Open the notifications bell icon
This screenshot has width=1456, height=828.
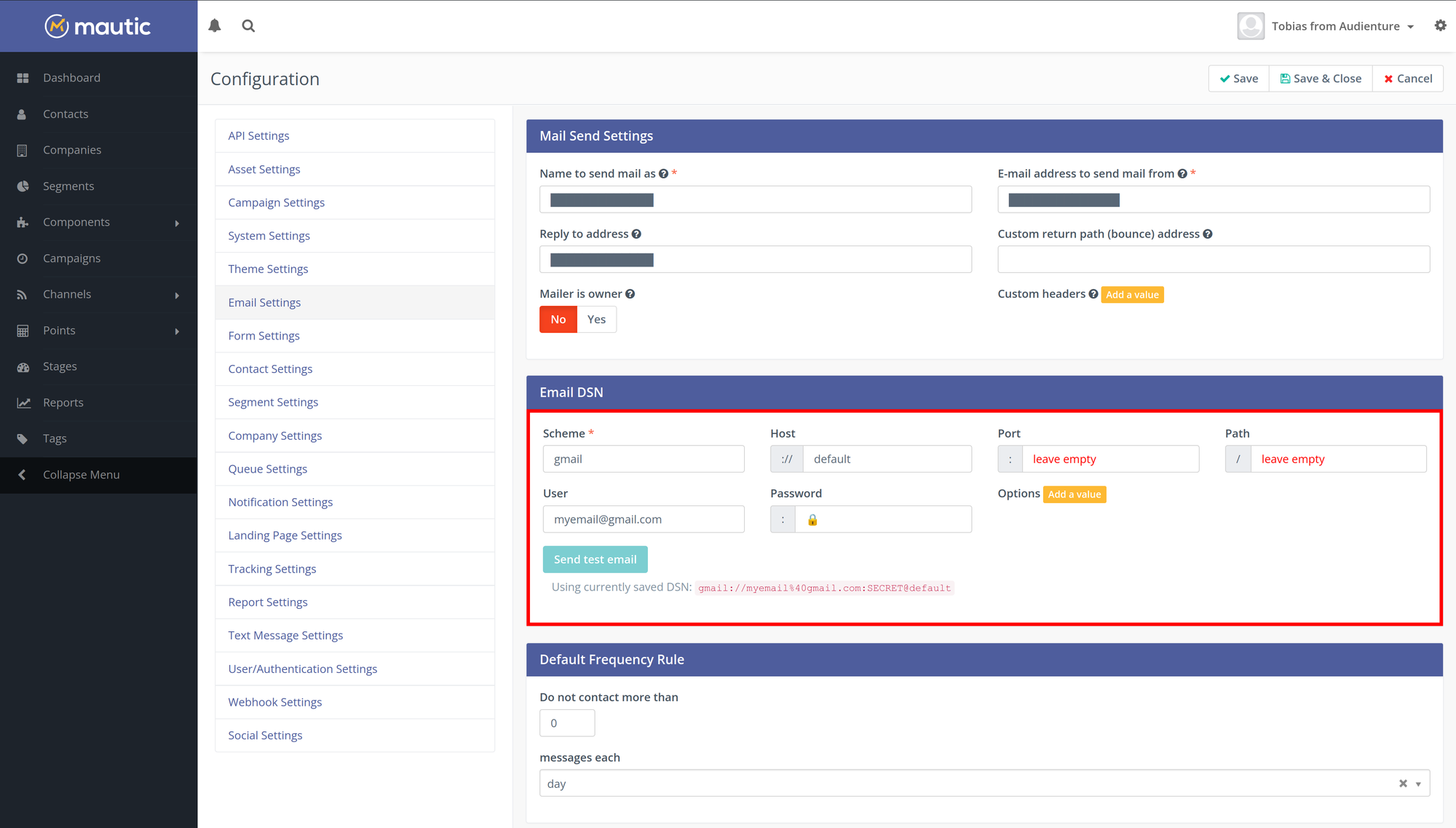pos(214,26)
